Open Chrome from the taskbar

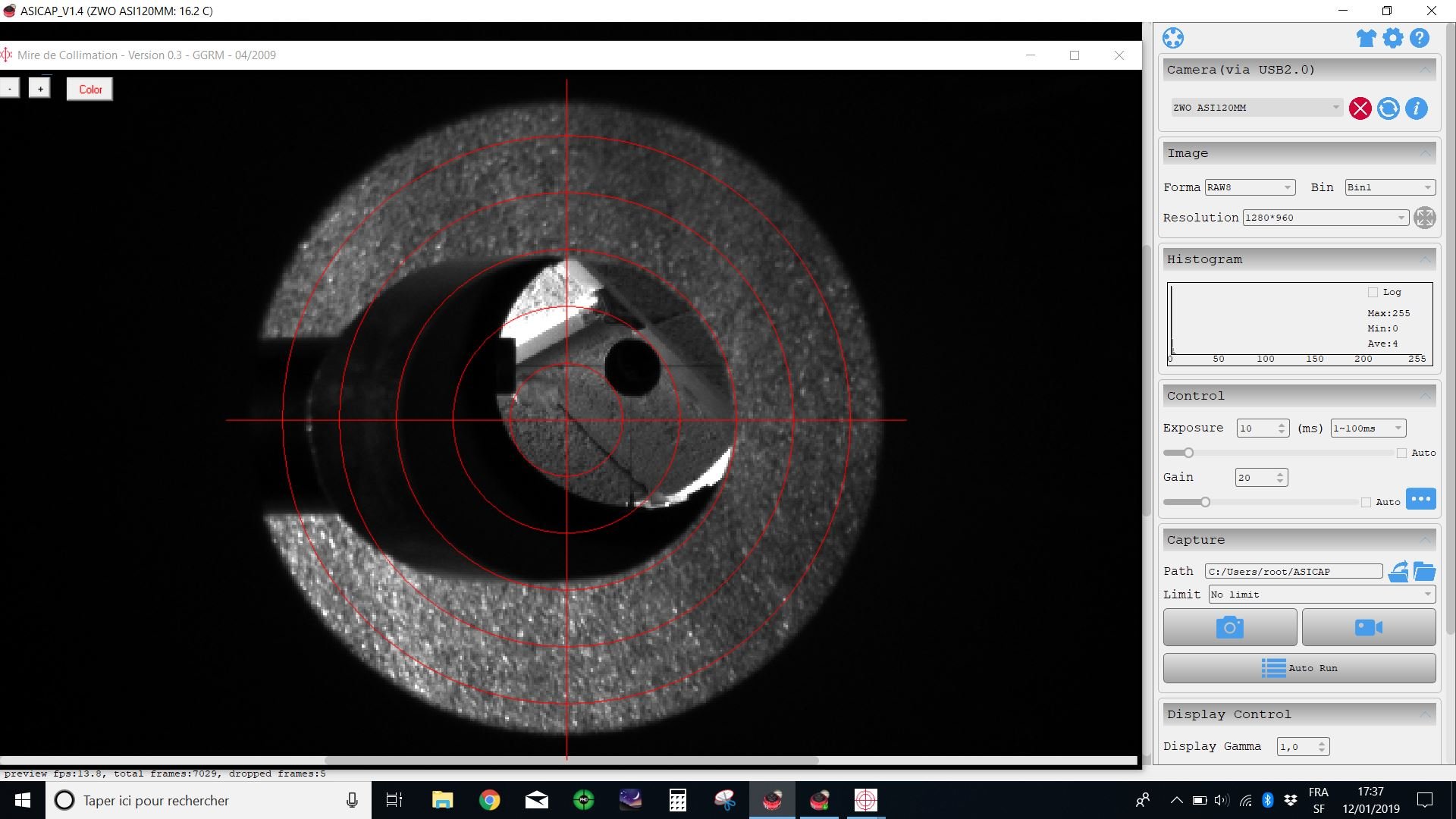[489, 800]
